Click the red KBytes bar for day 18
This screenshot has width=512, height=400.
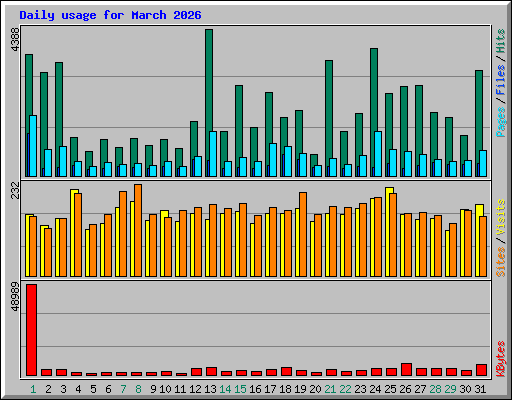coord(286,372)
